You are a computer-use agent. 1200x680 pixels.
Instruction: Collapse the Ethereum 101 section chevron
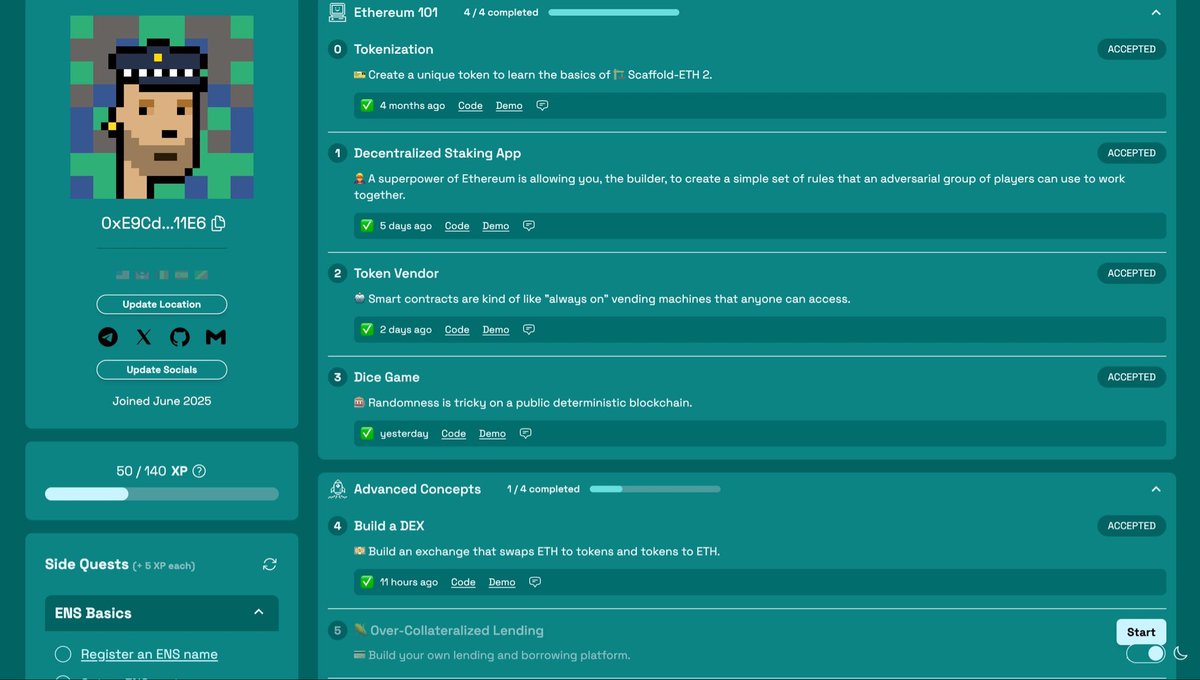coord(1156,13)
